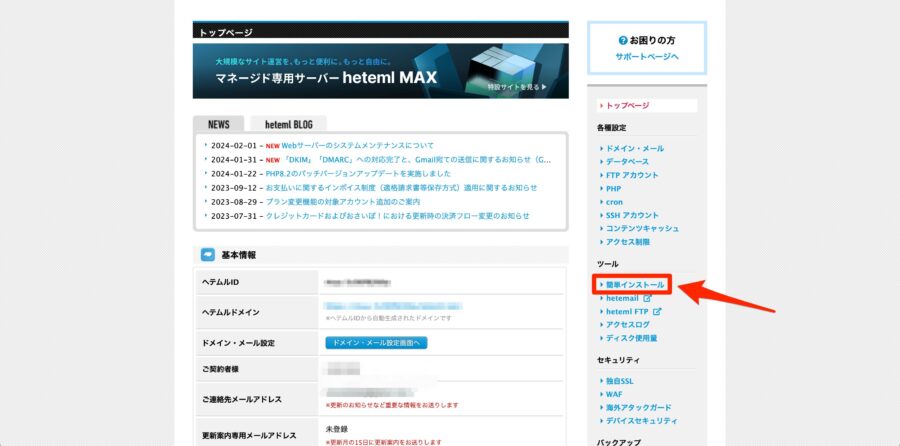The height and width of the screenshot is (446, 900).
Task: Open the トップページ sidebar item
Action: [627, 105]
